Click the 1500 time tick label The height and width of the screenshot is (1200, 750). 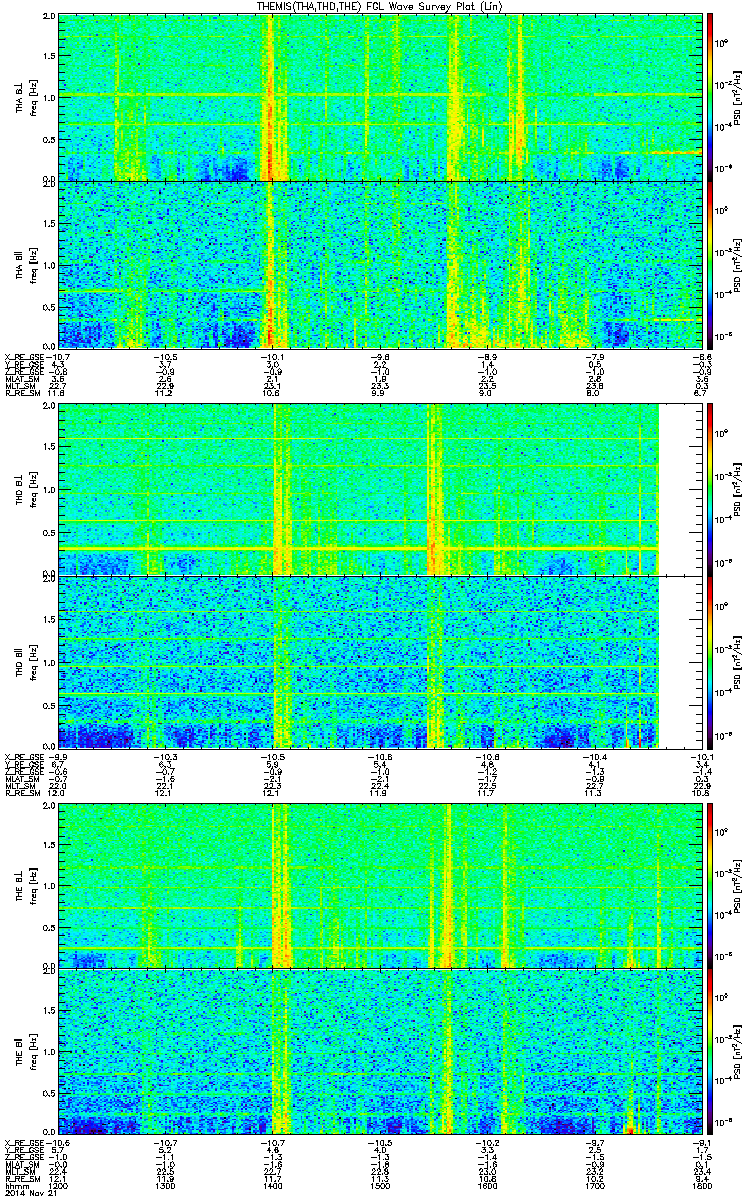coord(380,1187)
